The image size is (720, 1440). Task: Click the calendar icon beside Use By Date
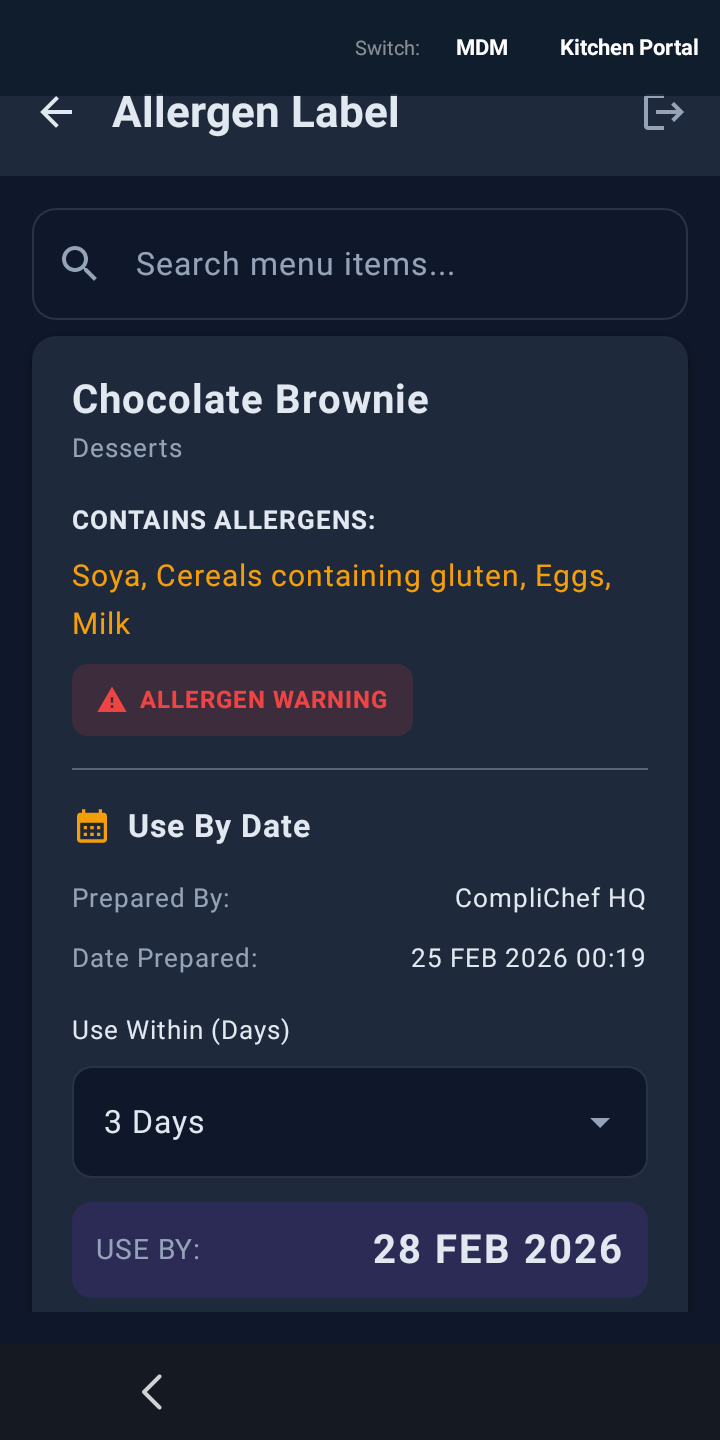coord(92,826)
